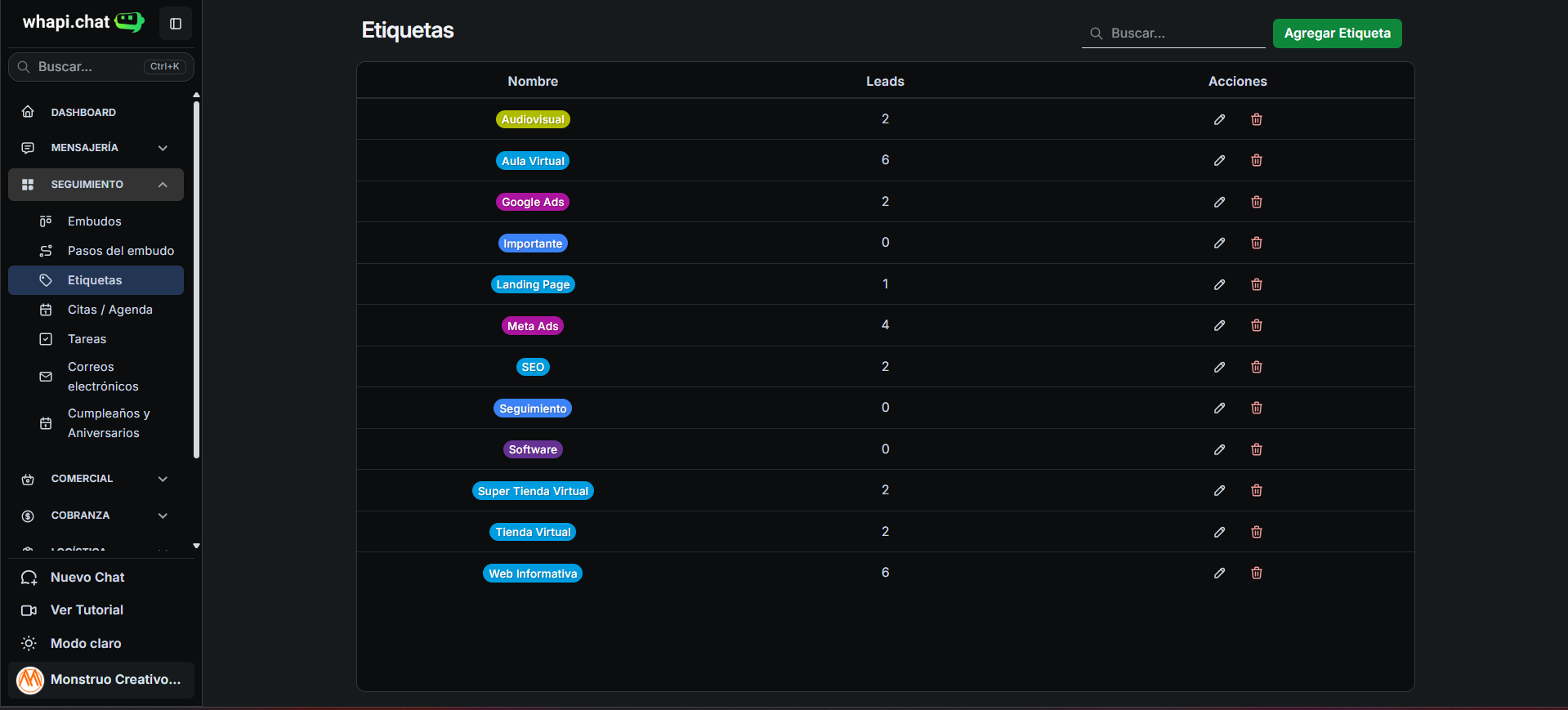1568x710 pixels.
Task: Edit the Super Tienda Virtual tag
Action: 1219,490
